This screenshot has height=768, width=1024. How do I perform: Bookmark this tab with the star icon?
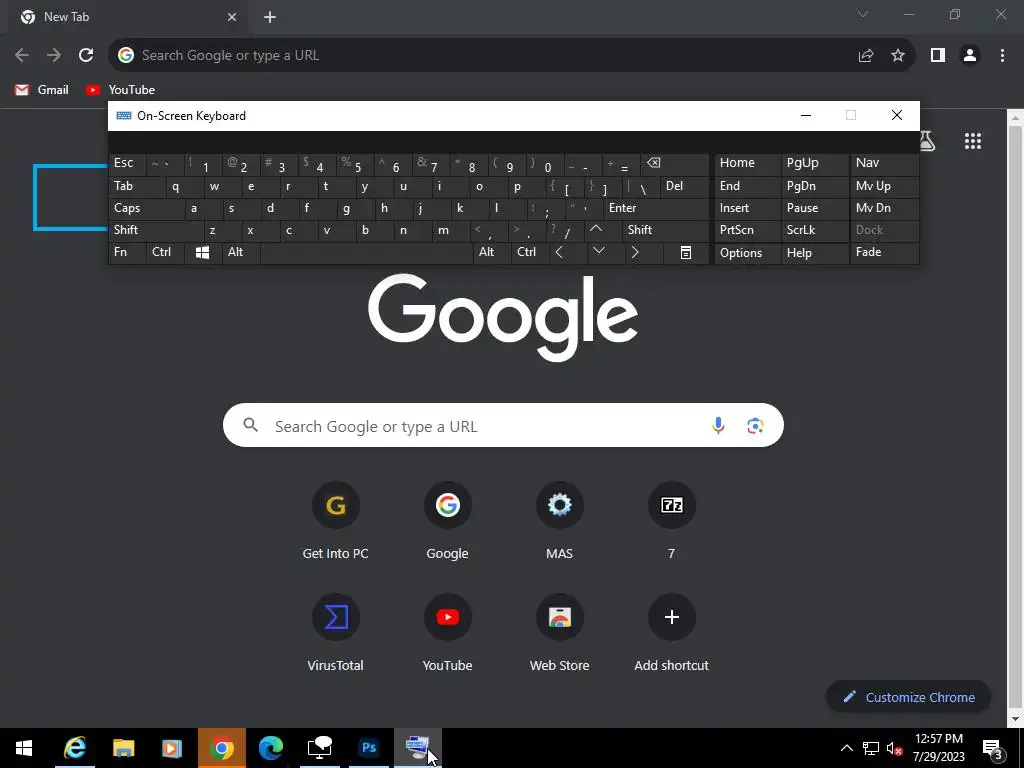point(898,56)
